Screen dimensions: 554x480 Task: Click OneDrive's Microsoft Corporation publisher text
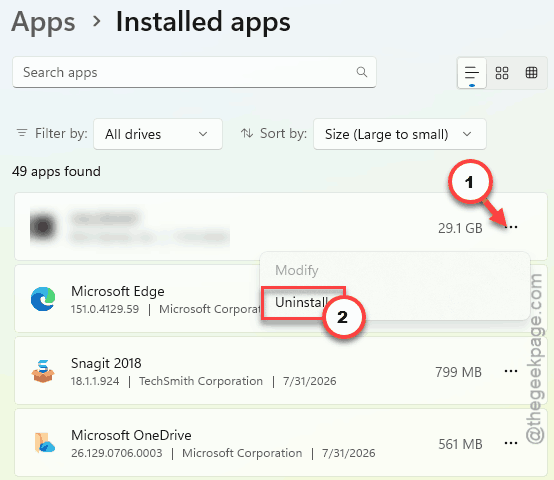click(242, 453)
